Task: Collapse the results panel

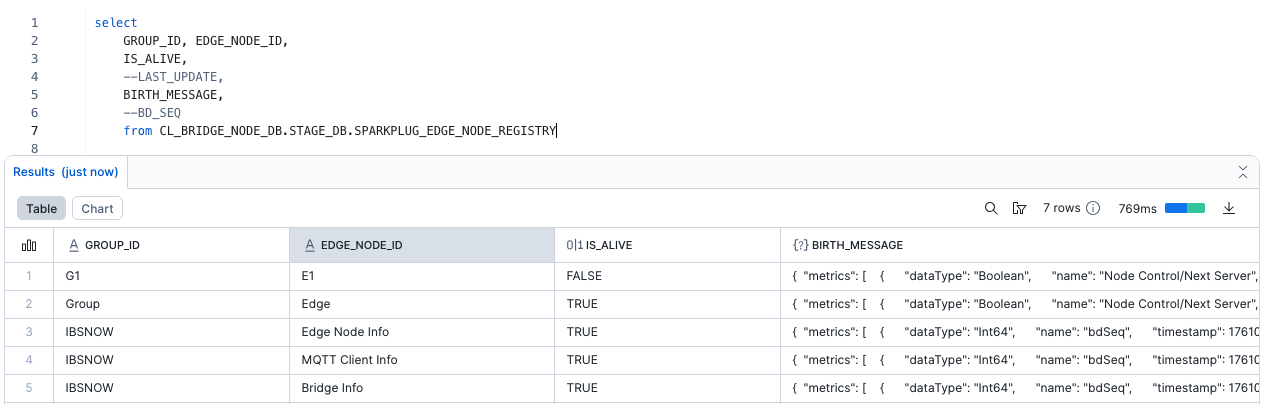Action: 1243,171
